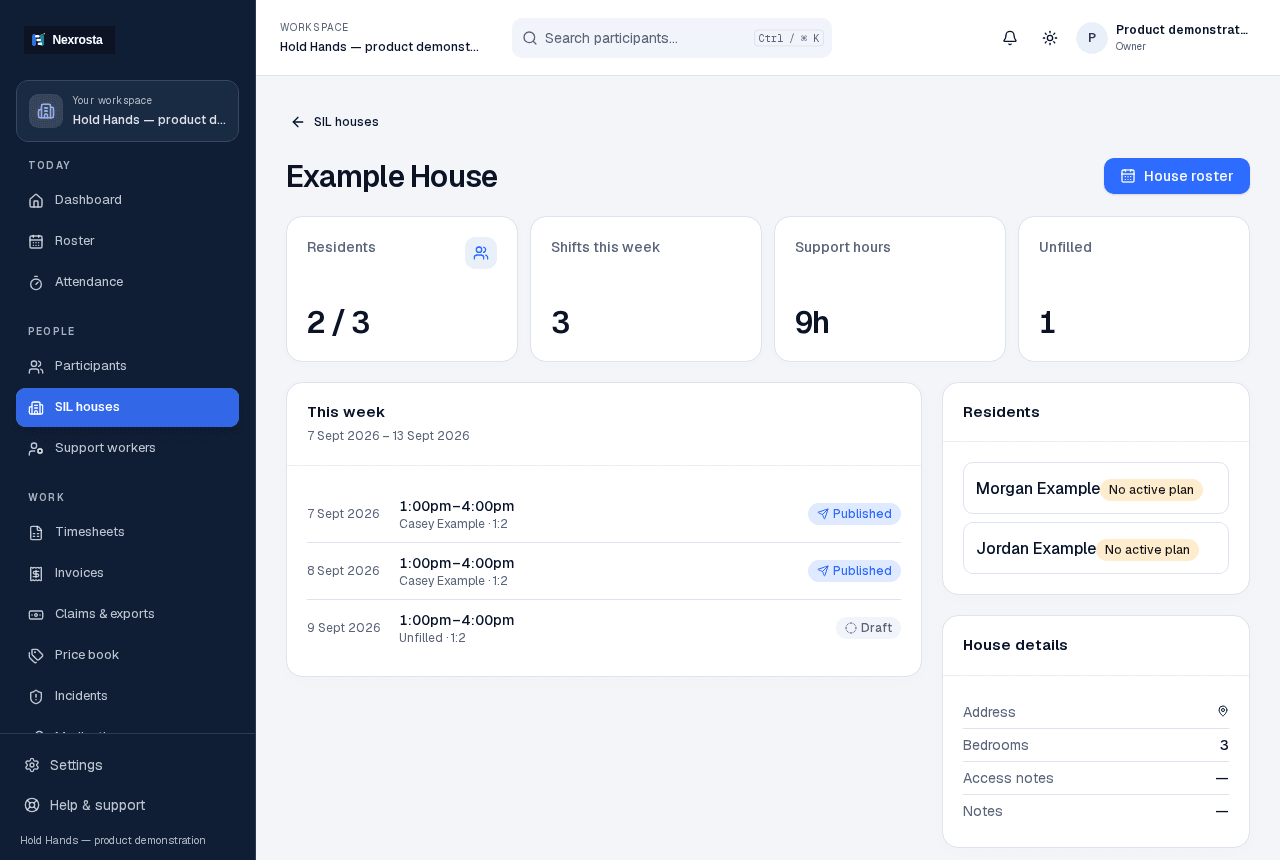Open Settings
Image resolution: width=1280 pixels, height=860 pixels.
coord(127,765)
